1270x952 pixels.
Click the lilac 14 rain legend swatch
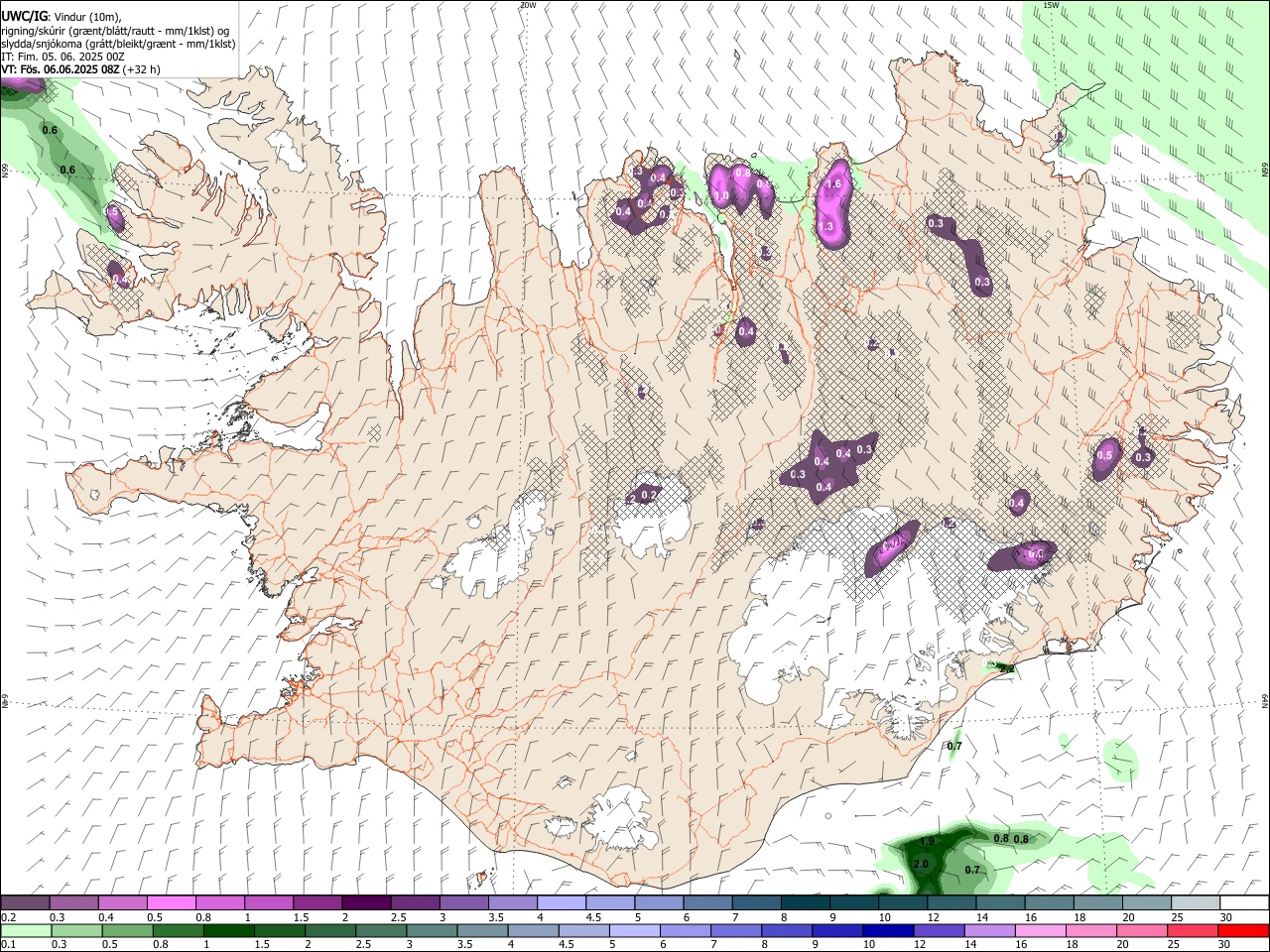click(x=988, y=930)
